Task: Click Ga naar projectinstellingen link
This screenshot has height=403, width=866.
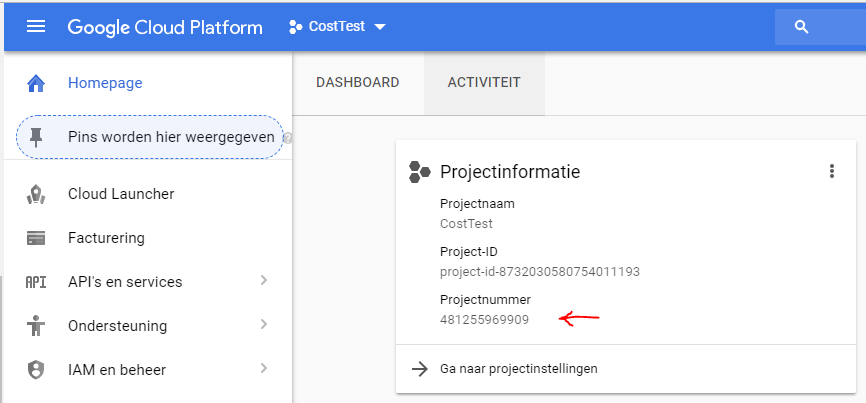Action: coord(518,368)
